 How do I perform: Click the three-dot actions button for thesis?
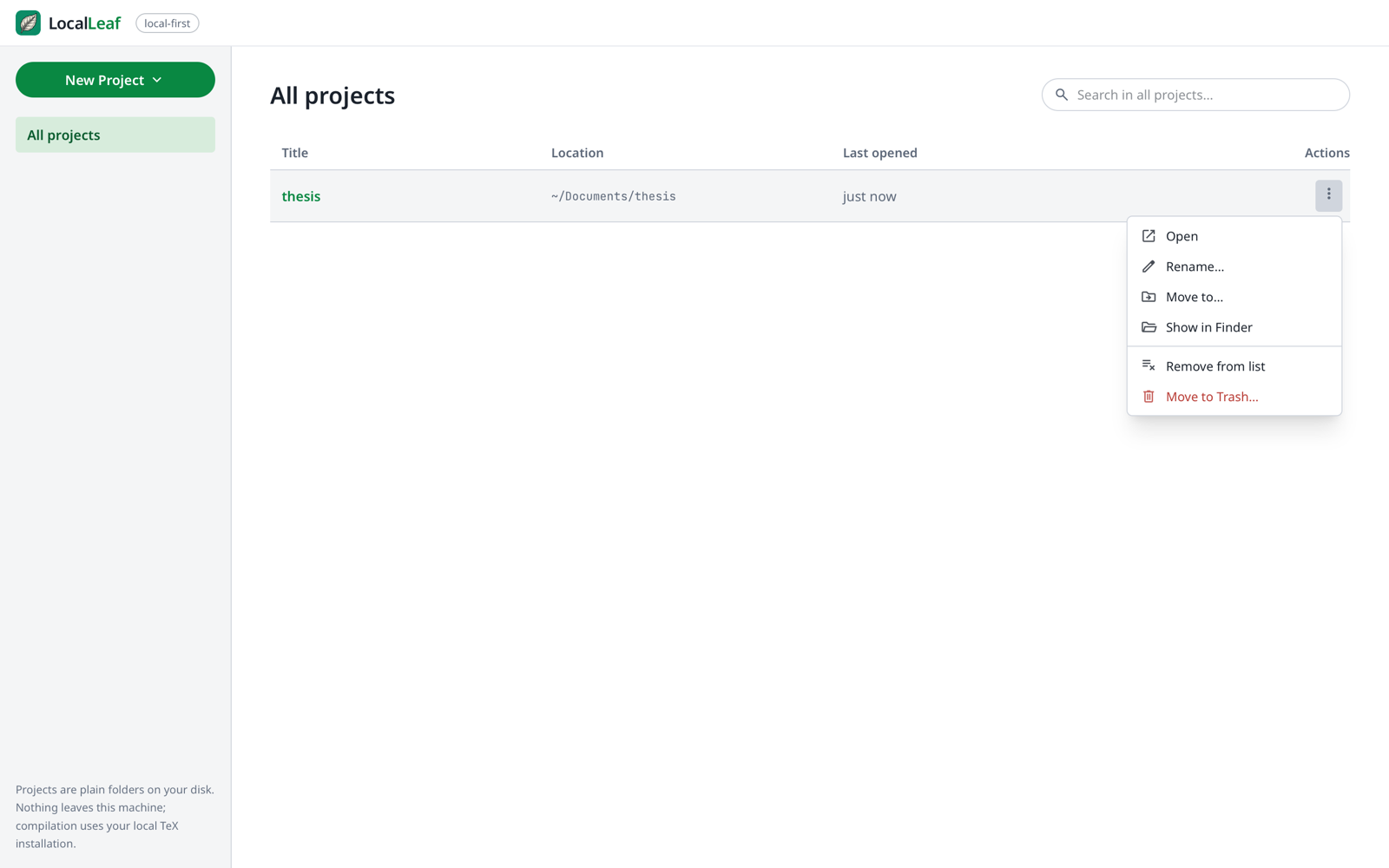(1328, 195)
